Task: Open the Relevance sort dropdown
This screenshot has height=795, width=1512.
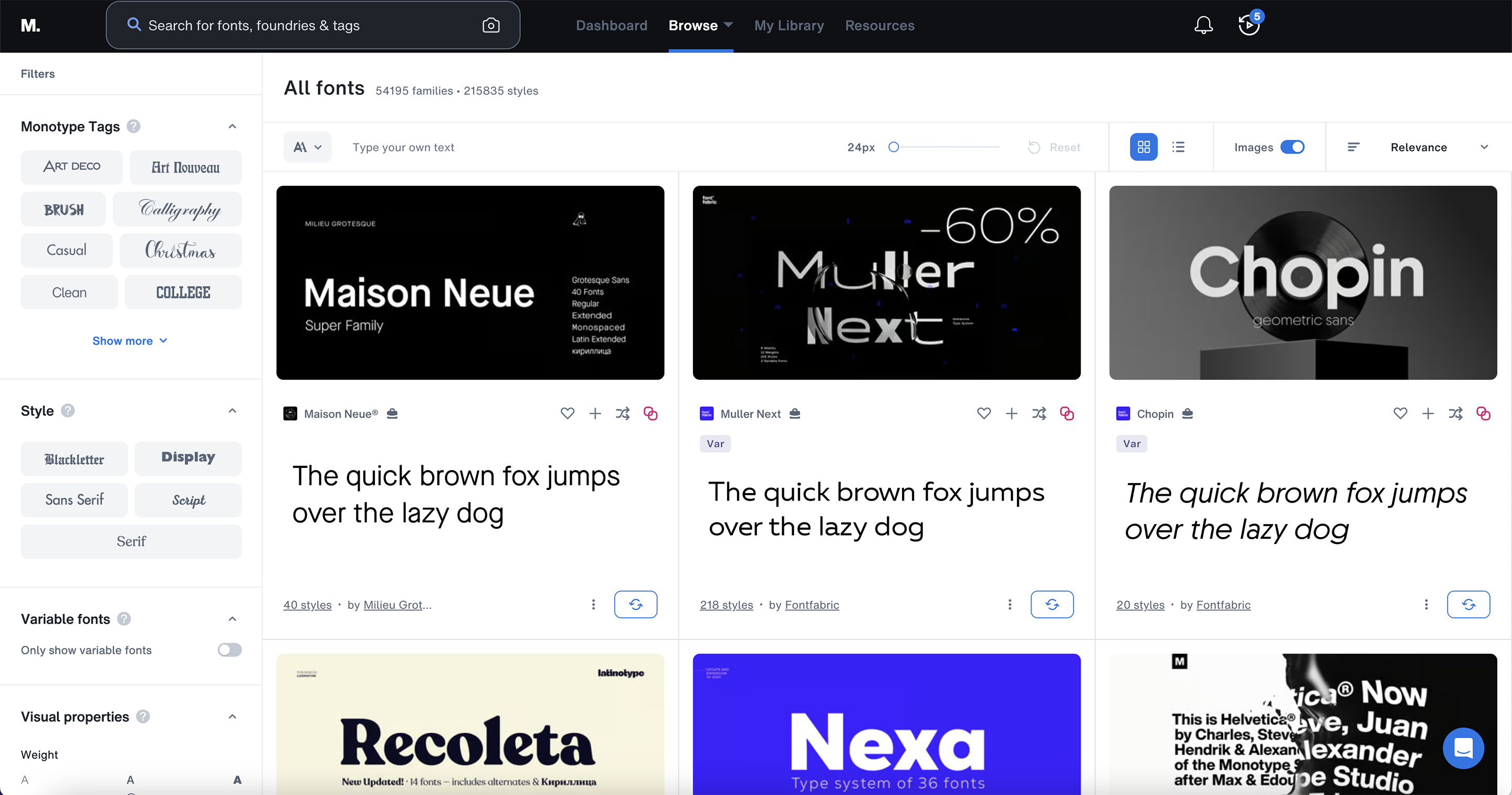Action: 1418,147
